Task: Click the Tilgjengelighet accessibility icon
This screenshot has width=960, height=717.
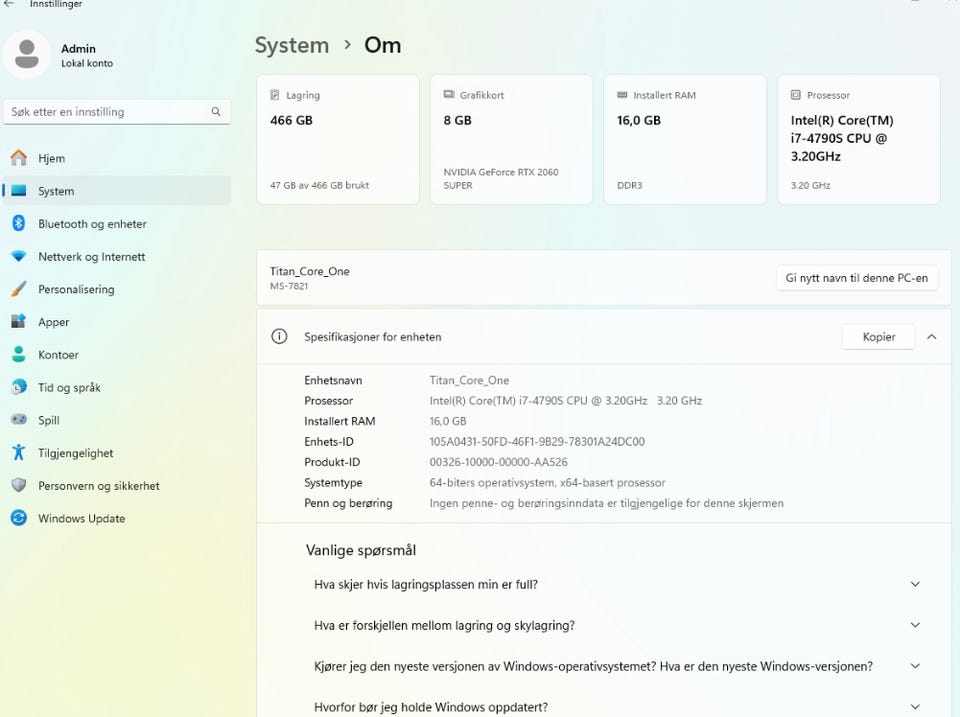Action: tap(19, 452)
